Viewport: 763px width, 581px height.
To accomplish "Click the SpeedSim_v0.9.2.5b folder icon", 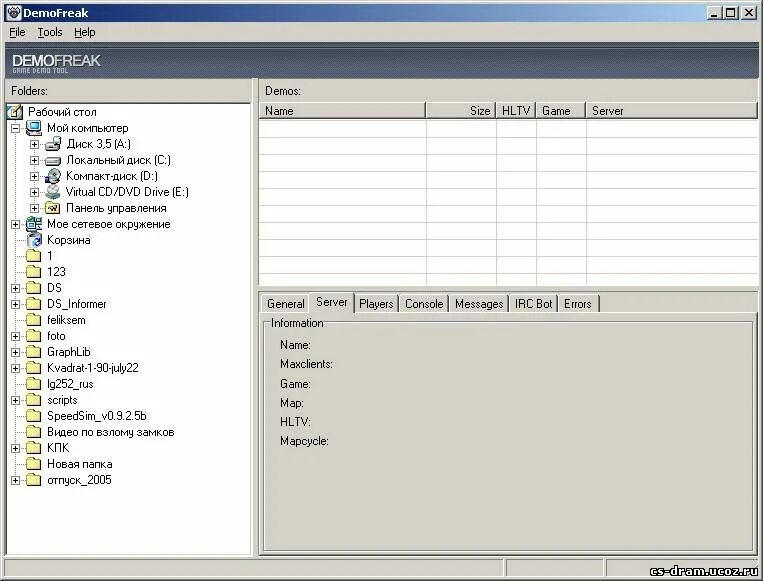I will coord(34,416).
